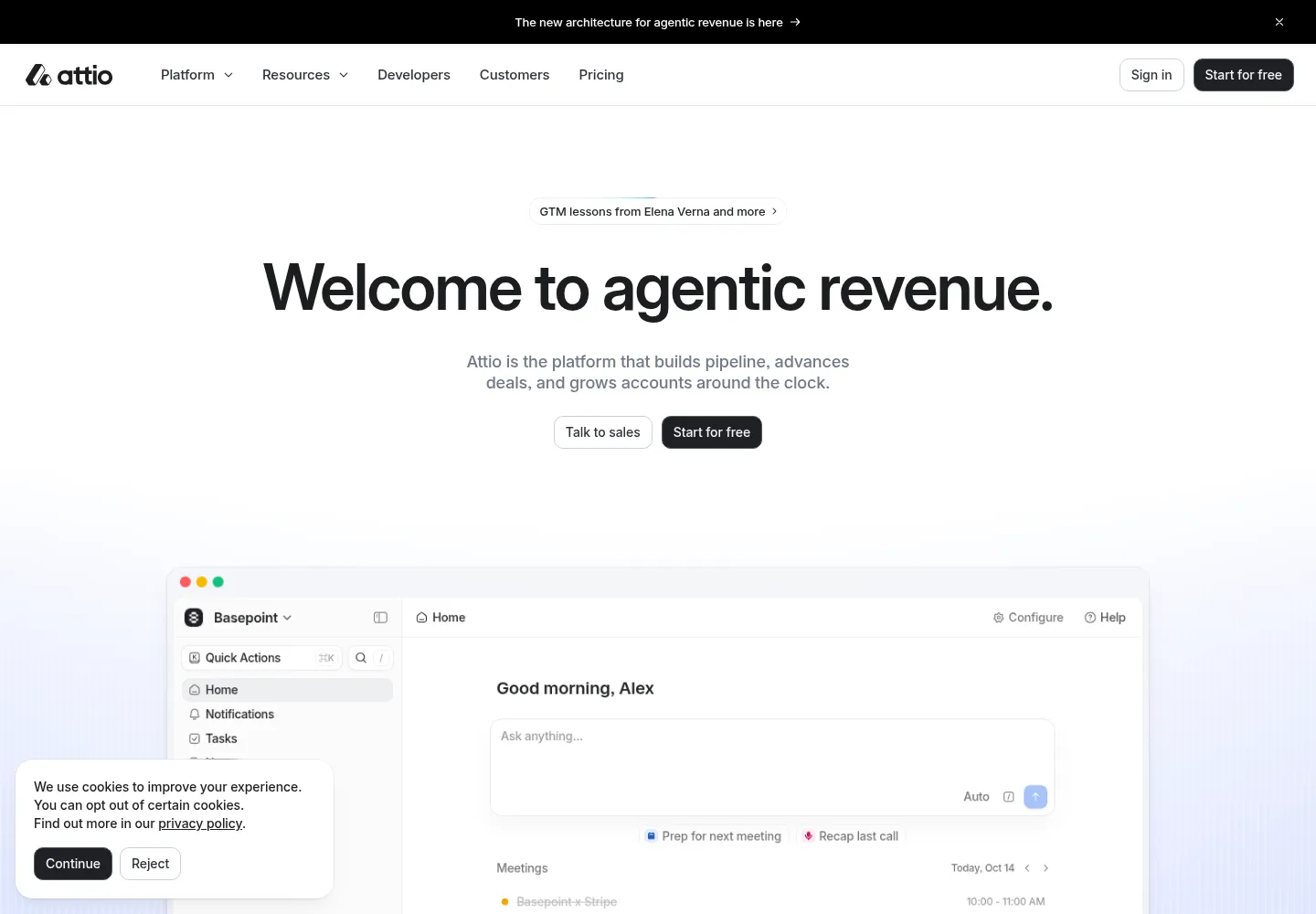Open the privacy policy link
1316x914 pixels.
tap(200, 824)
